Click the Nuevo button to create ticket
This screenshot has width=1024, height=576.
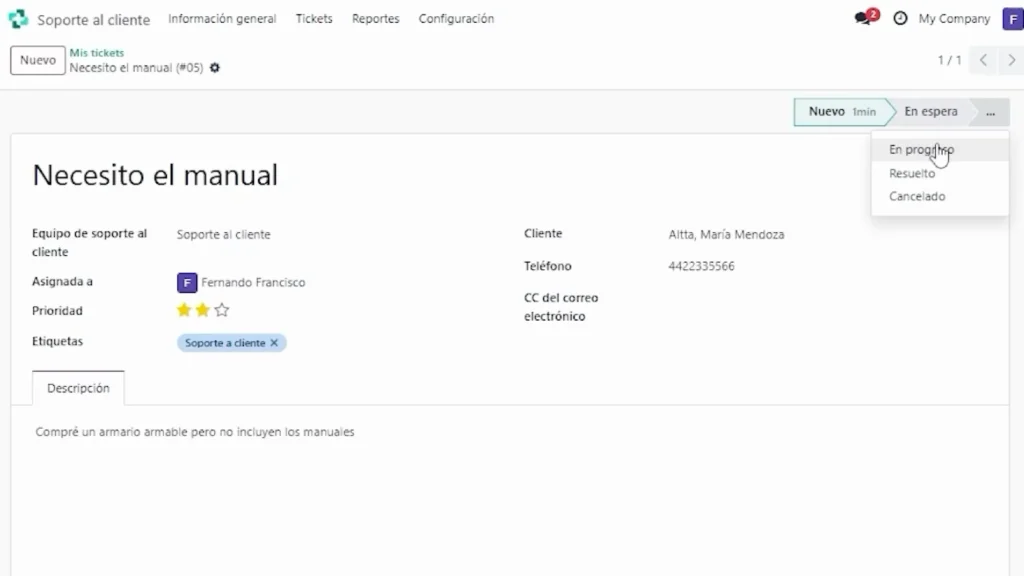(x=38, y=61)
